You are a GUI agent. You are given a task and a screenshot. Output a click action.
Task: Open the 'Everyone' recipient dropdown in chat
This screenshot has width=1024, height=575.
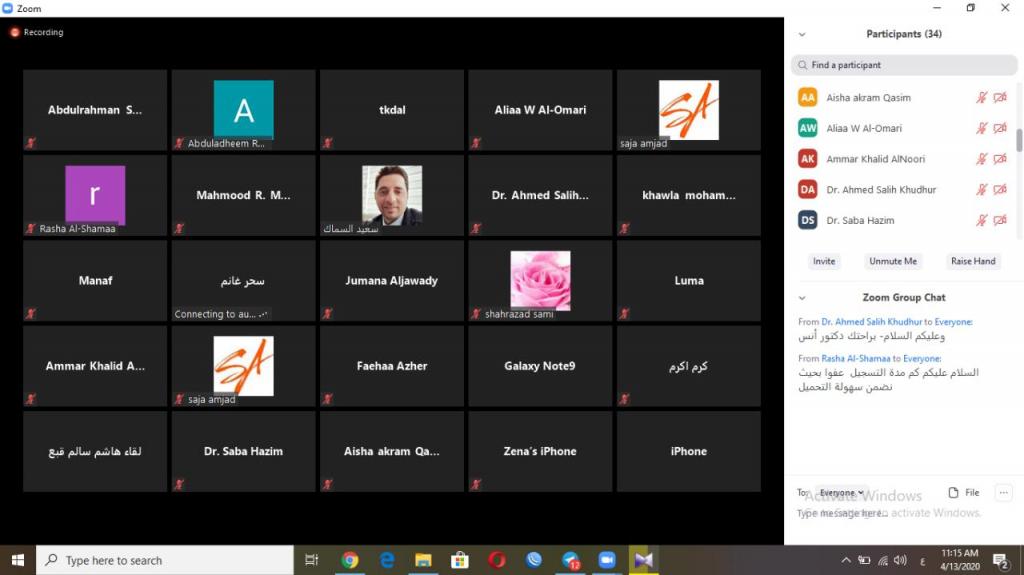pyautogui.click(x=841, y=493)
